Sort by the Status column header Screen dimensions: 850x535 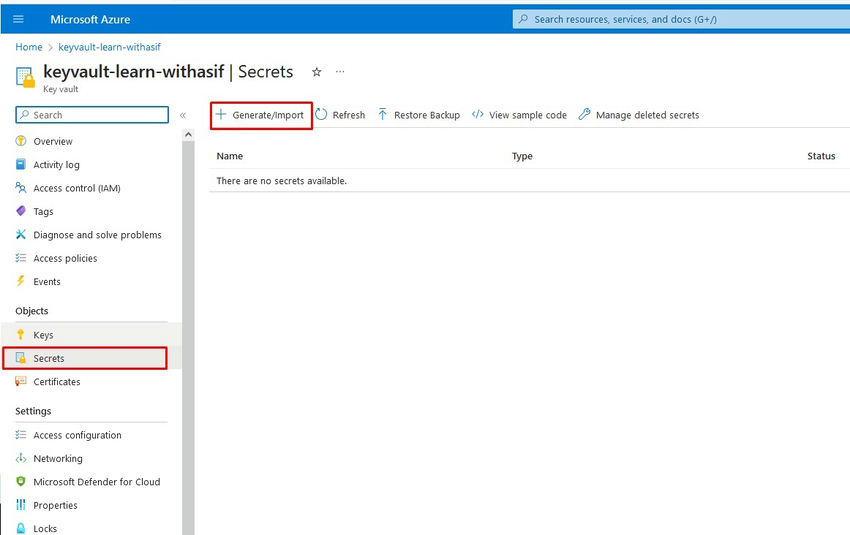pos(821,156)
